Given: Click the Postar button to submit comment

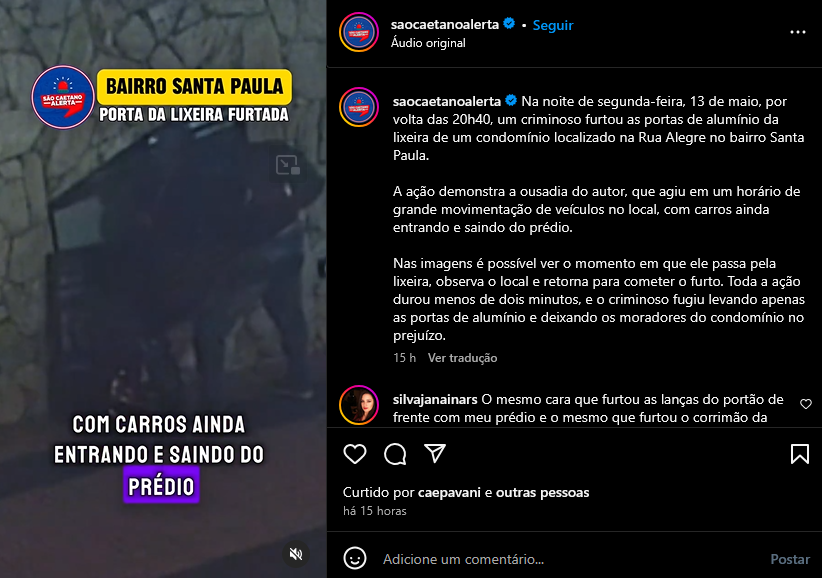Looking at the screenshot, I should [x=789, y=559].
